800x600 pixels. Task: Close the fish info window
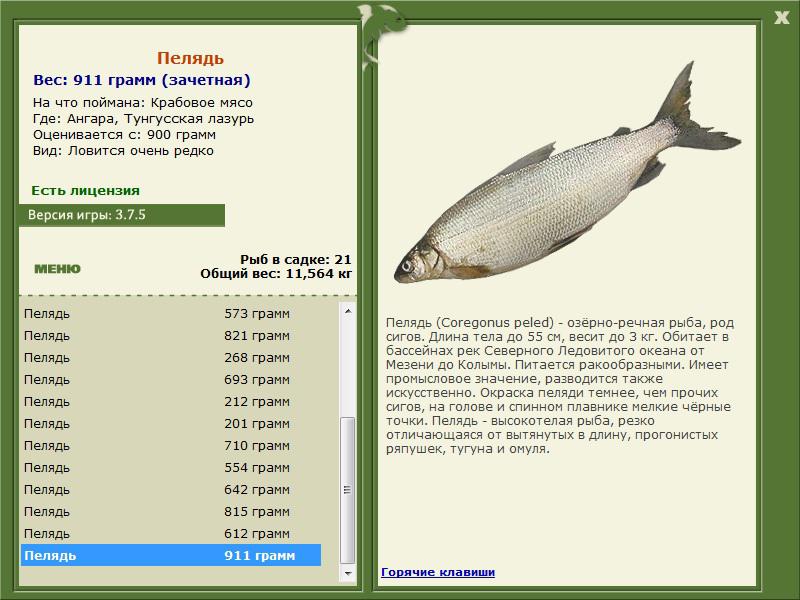[781, 17]
